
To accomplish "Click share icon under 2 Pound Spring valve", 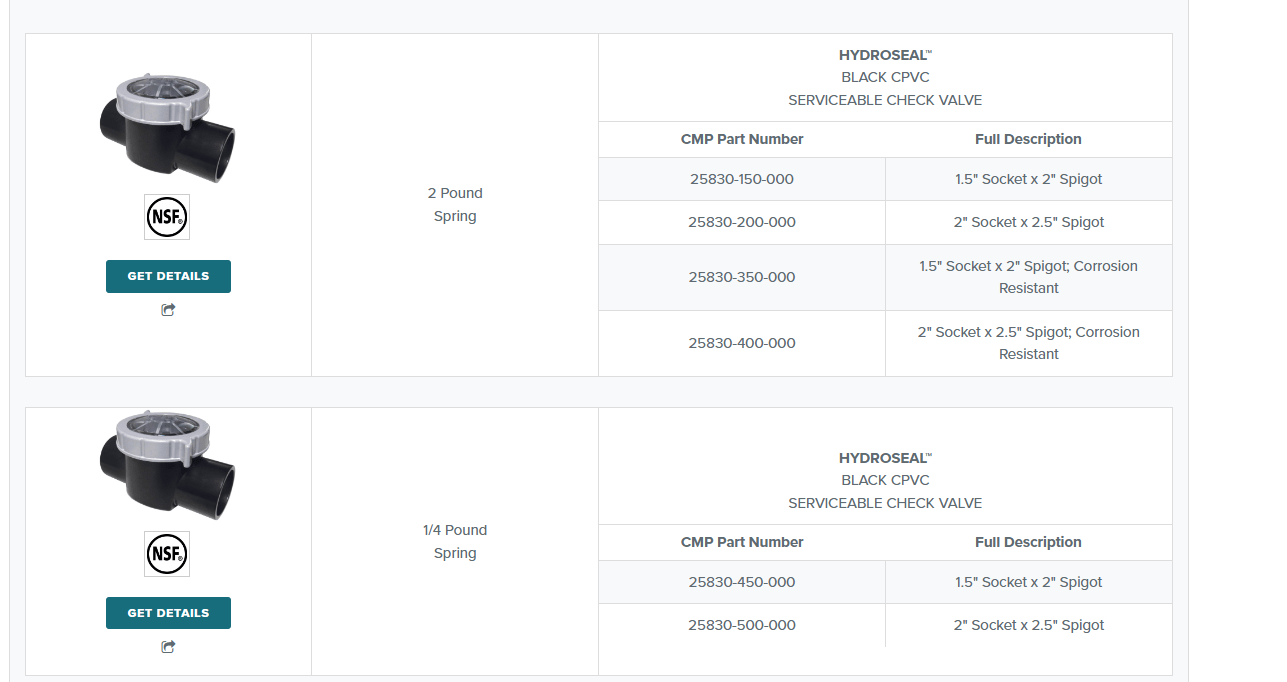I will [168, 310].
